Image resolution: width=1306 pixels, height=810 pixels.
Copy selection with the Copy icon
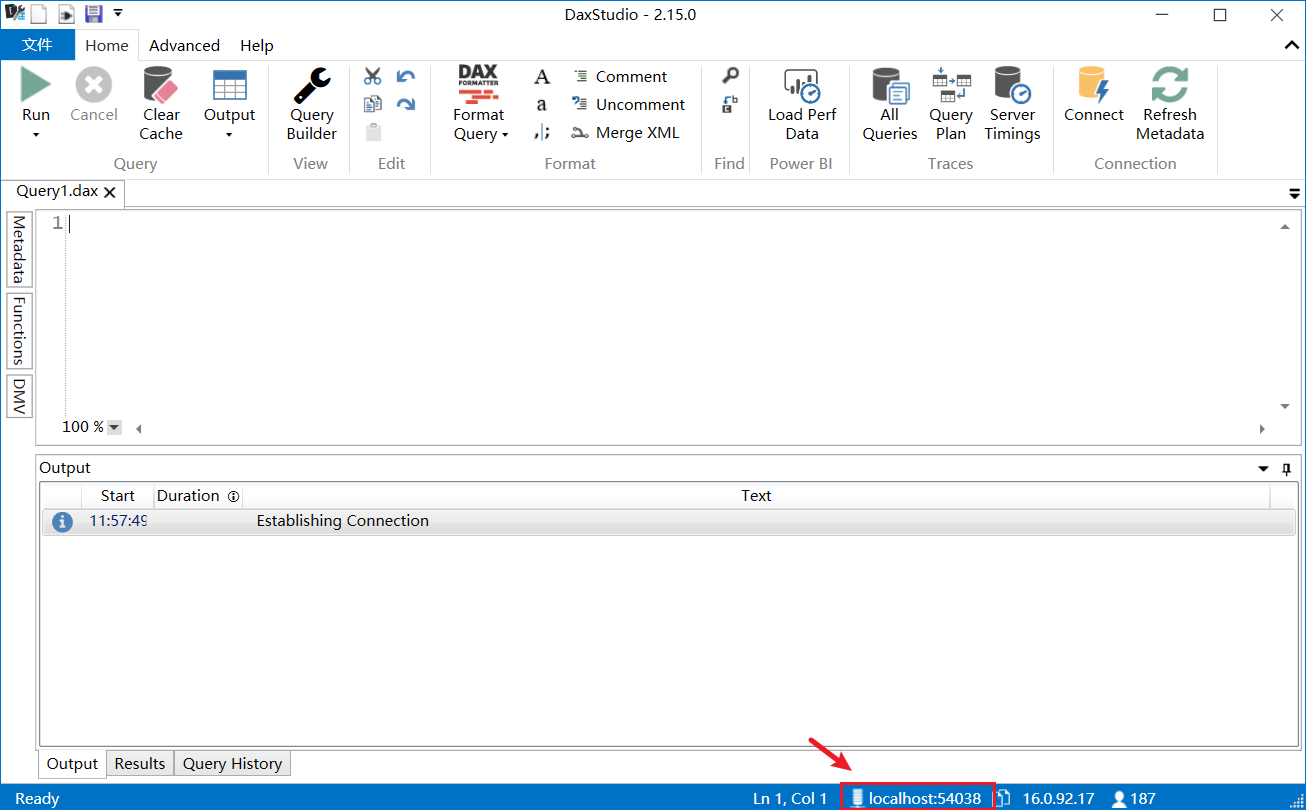(x=373, y=104)
